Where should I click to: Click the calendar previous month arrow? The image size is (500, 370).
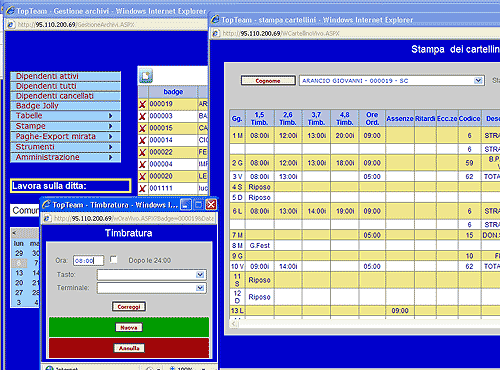(14, 233)
